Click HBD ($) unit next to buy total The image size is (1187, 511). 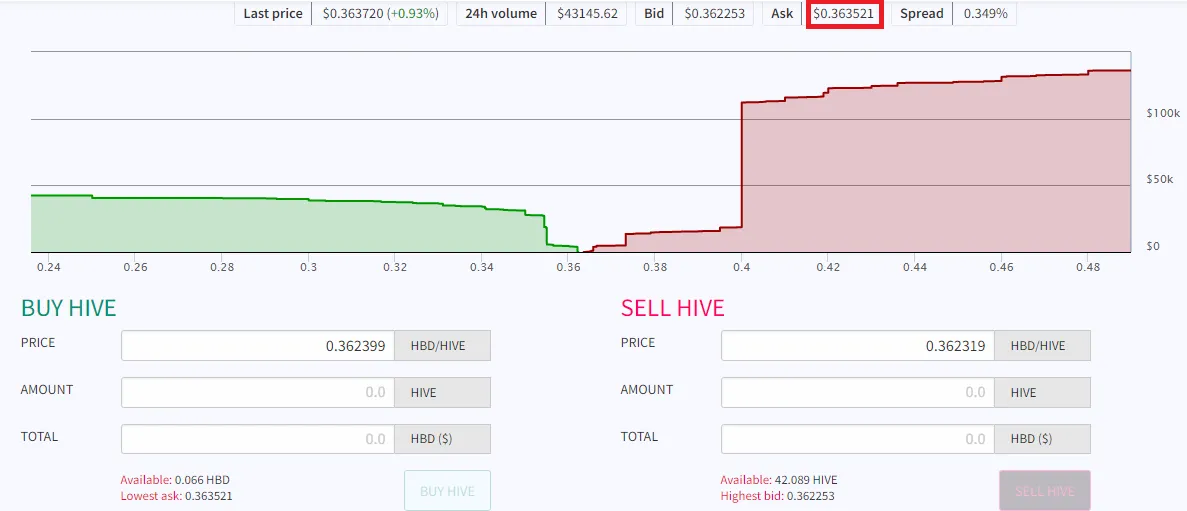(442, 439)
